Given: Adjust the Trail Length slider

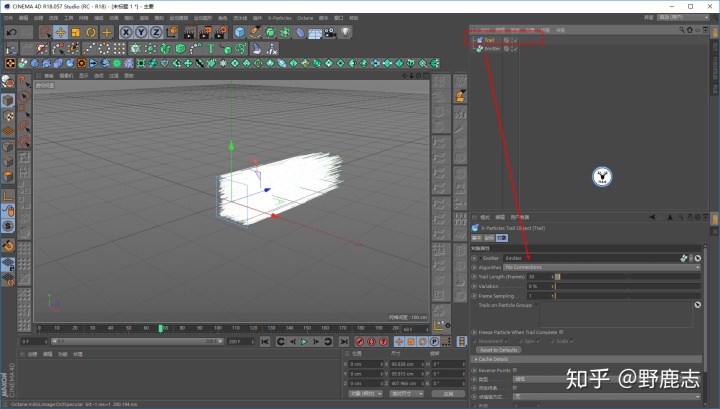Looking at the screenshot, I should (628, 277).
